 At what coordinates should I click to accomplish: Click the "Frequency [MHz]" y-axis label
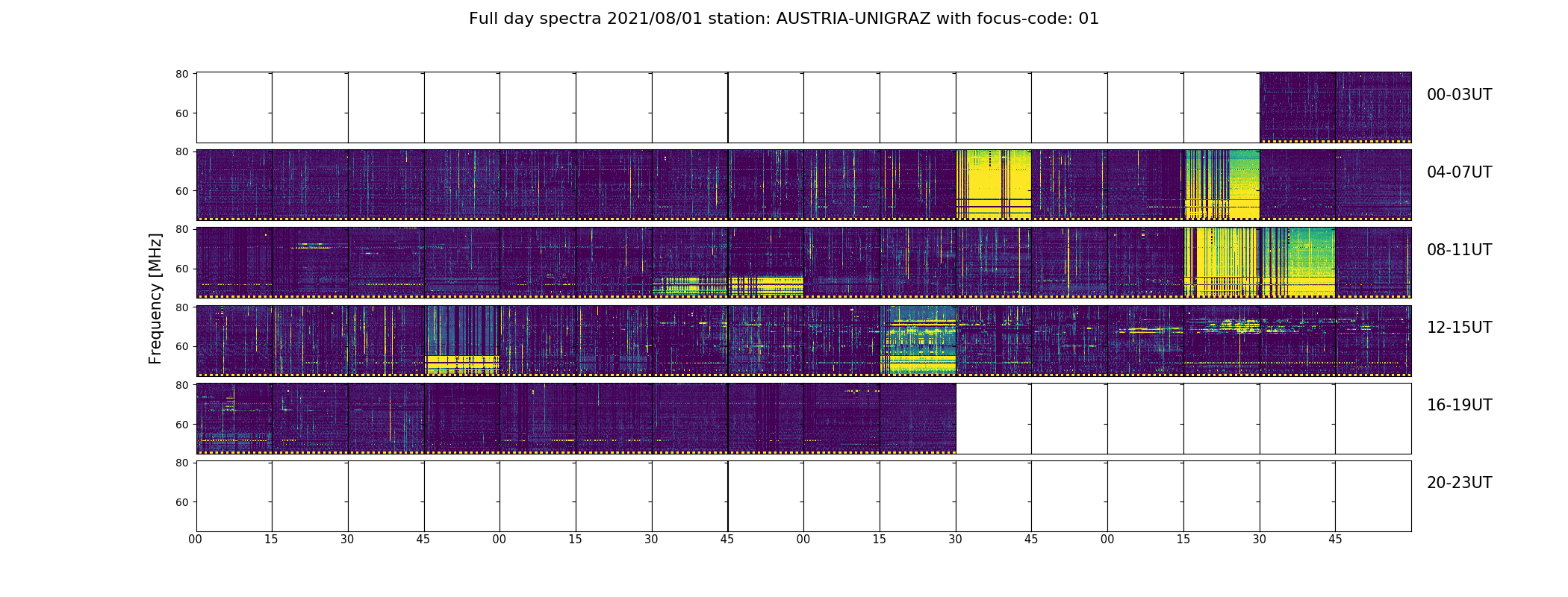coord(155,298)
